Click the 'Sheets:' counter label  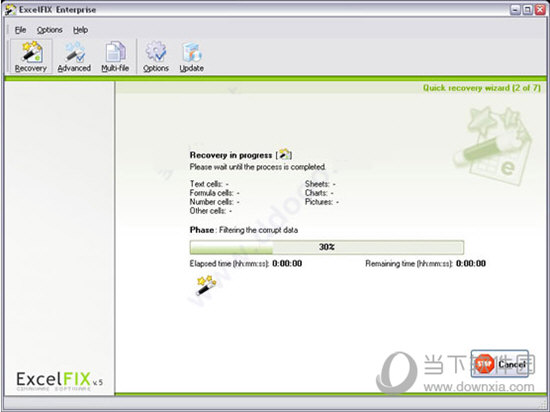point(317,184)
